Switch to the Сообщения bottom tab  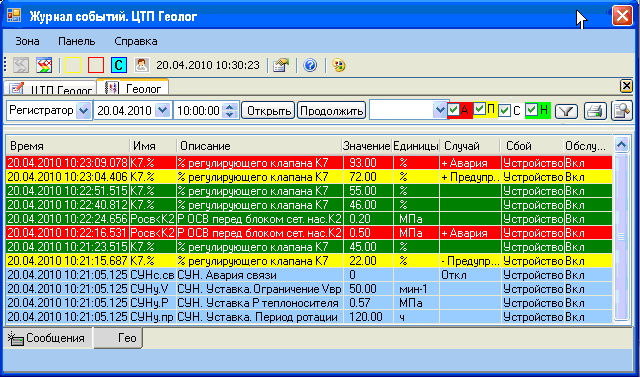[47, 338]
